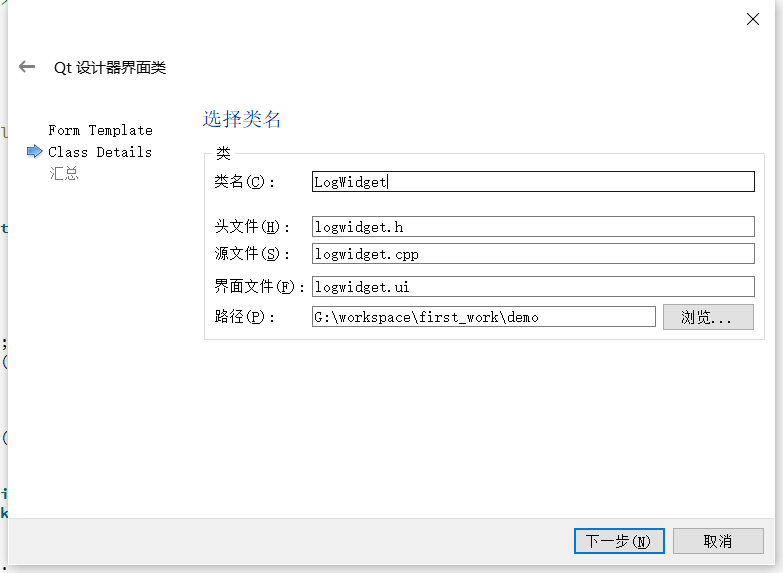The image size is (783, 573).
Task: Click the 路径(P) label
Action: [244, 317]
